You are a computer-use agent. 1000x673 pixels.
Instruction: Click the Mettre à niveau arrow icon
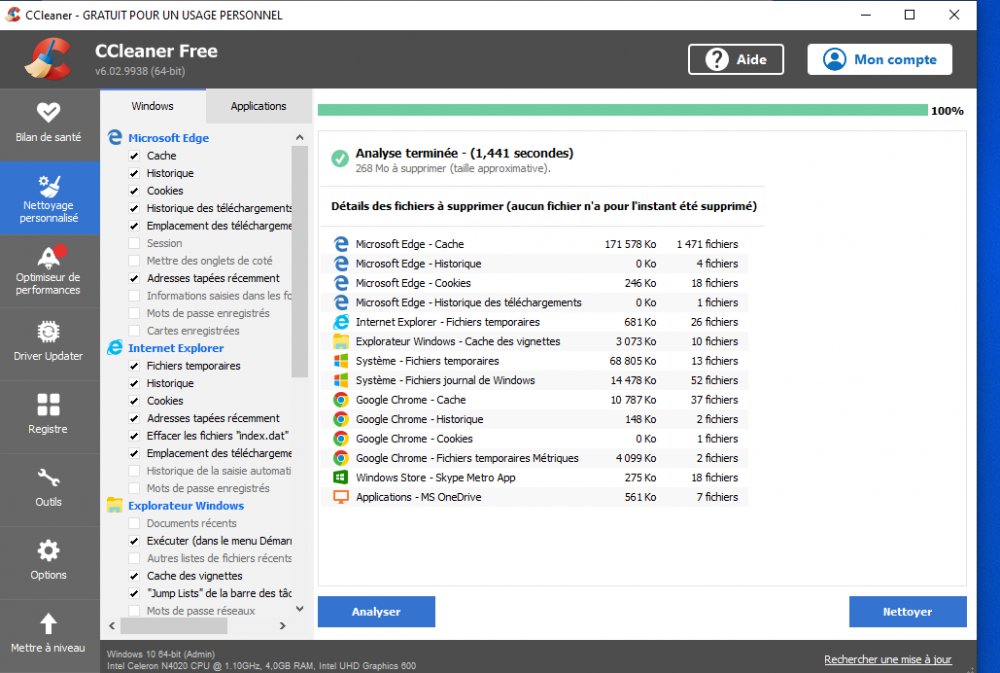[x=48, y=624]
